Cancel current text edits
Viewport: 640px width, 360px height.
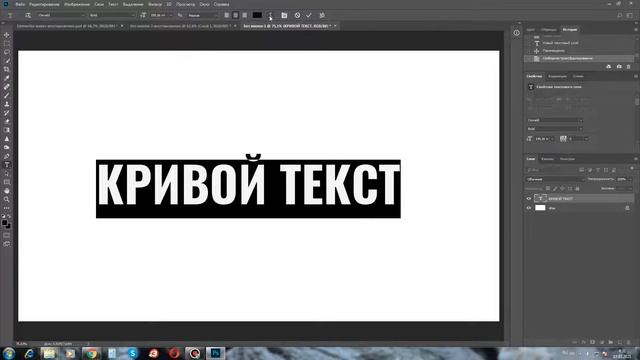(x=297, y=15)
